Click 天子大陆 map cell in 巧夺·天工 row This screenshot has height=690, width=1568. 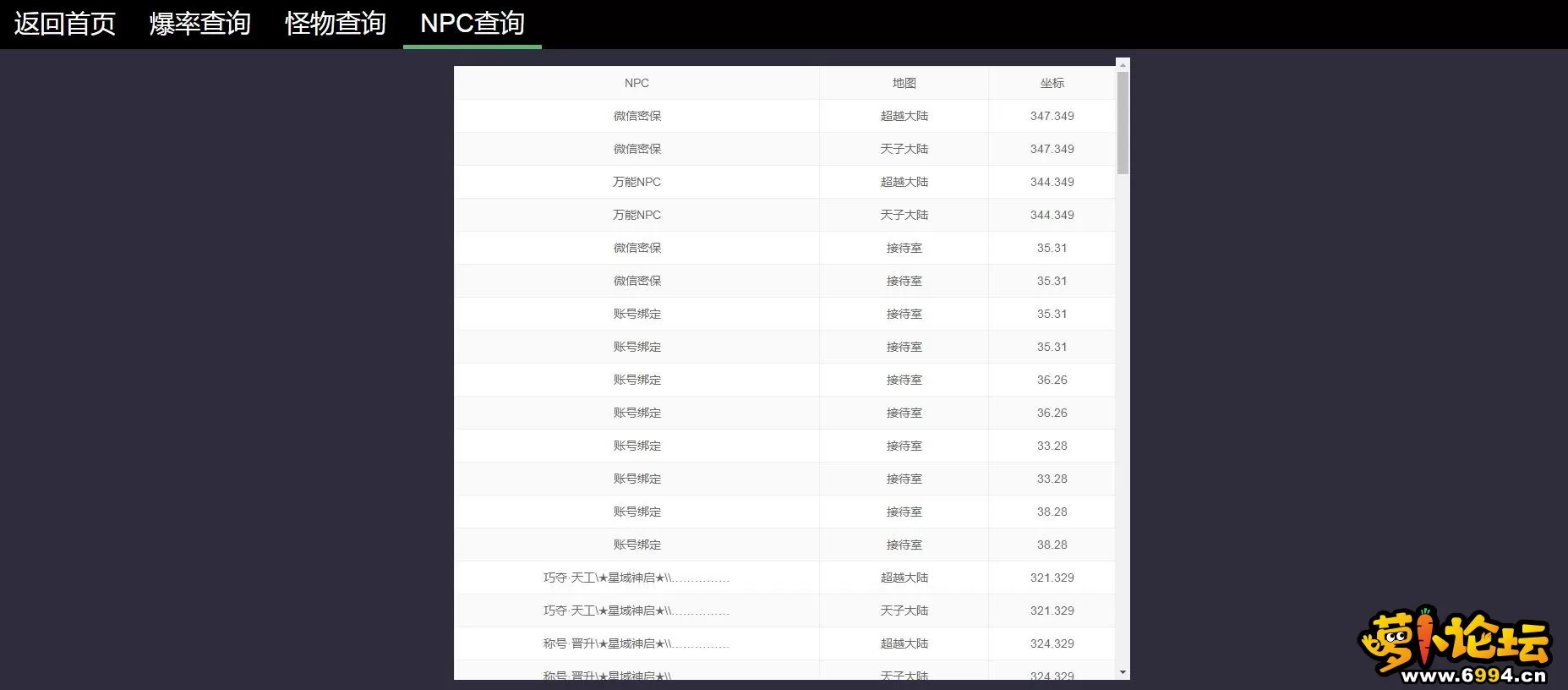coord(904,611)
